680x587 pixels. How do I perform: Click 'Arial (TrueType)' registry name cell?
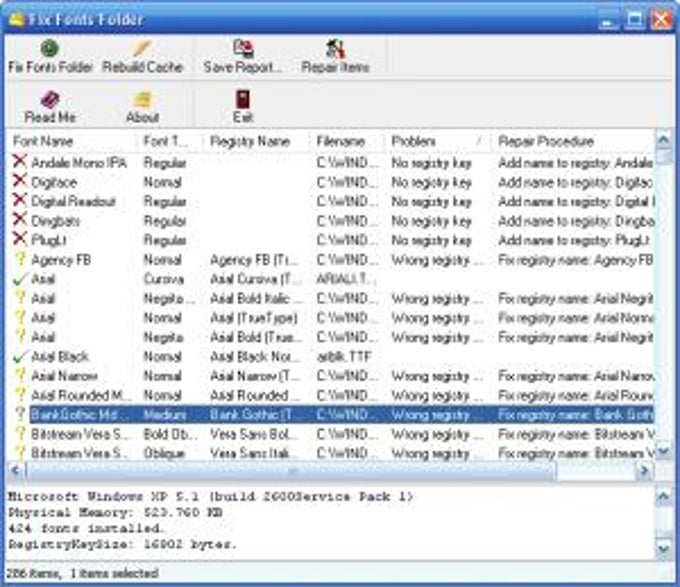coord(254,318)
